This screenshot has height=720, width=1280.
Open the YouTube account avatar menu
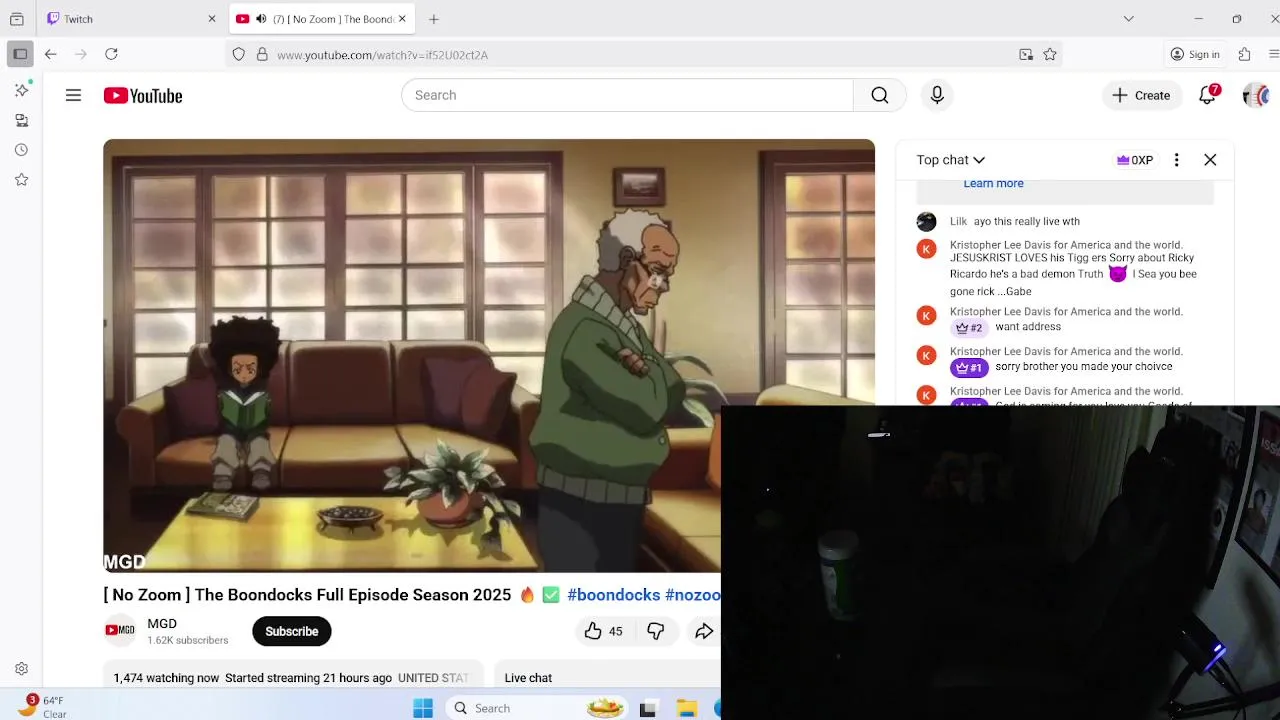[x=1255, y=95]
